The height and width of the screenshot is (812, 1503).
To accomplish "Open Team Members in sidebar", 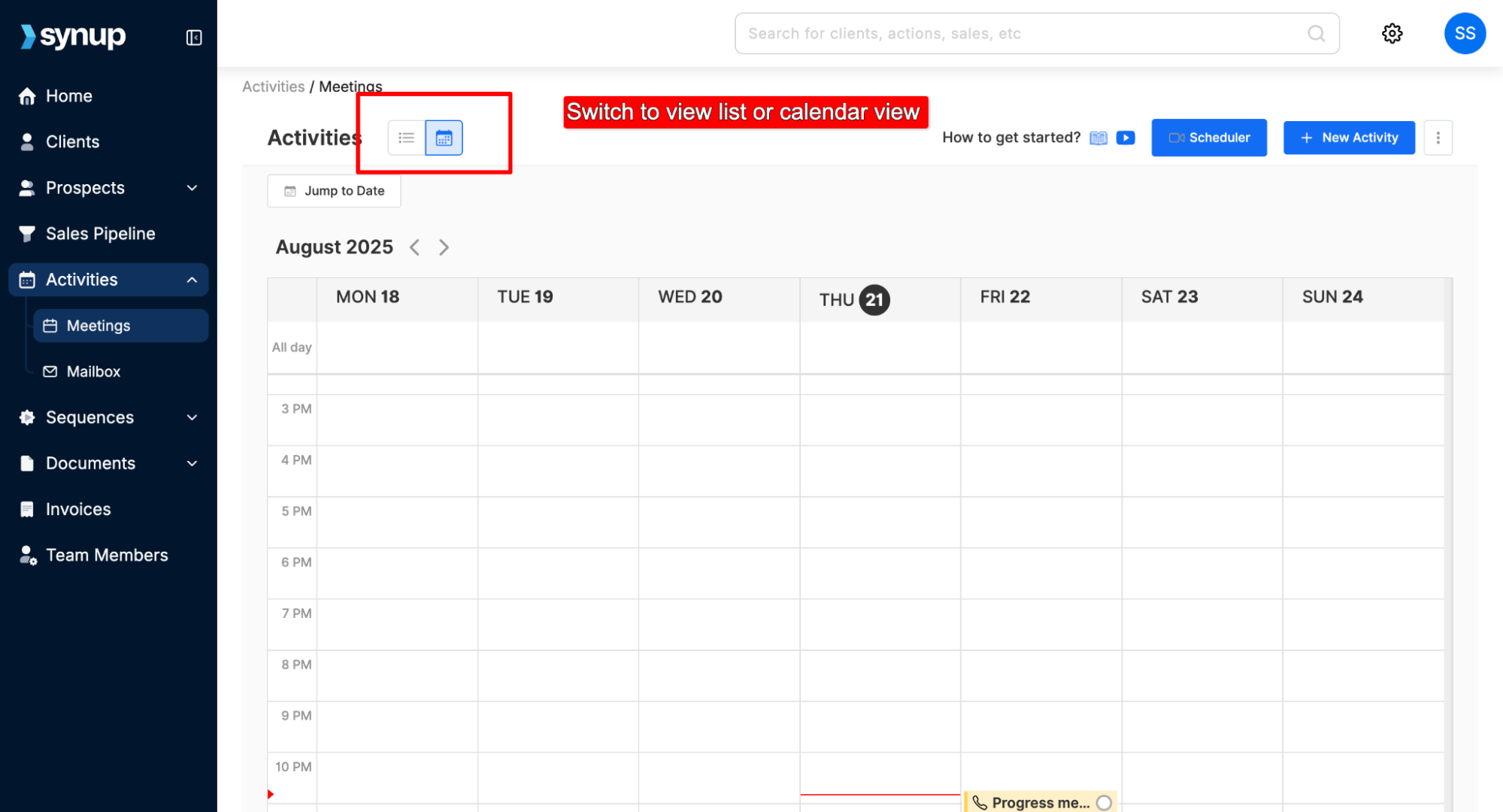I will [109, 555].
